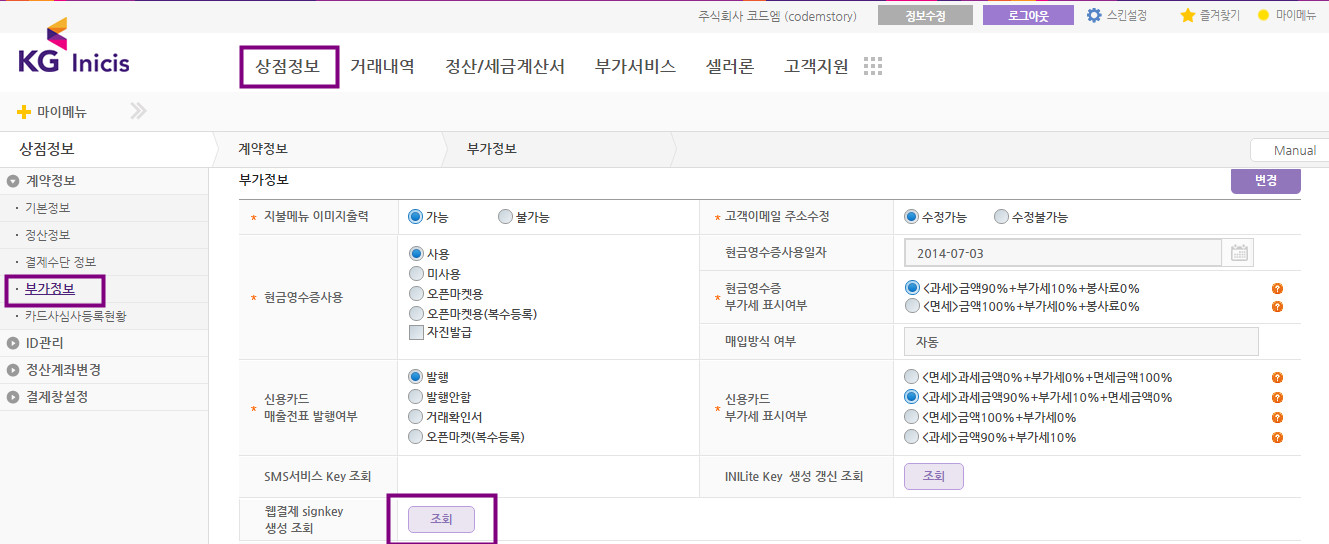Open 부가정보 in the sidebar
This screenshot has height=544, width=1329.
tap(49, 289)
